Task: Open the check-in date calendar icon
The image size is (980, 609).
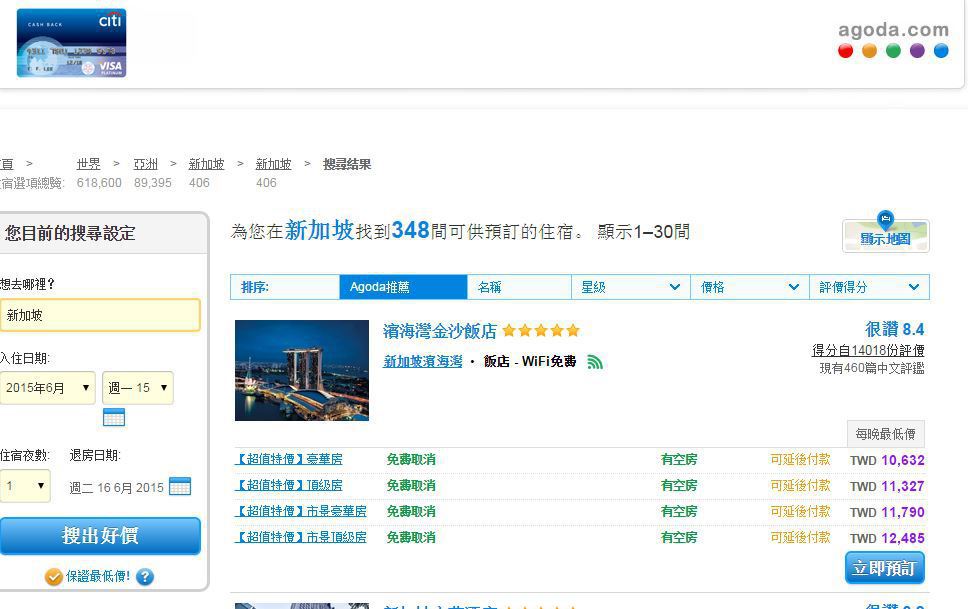Action: point(114,417)
